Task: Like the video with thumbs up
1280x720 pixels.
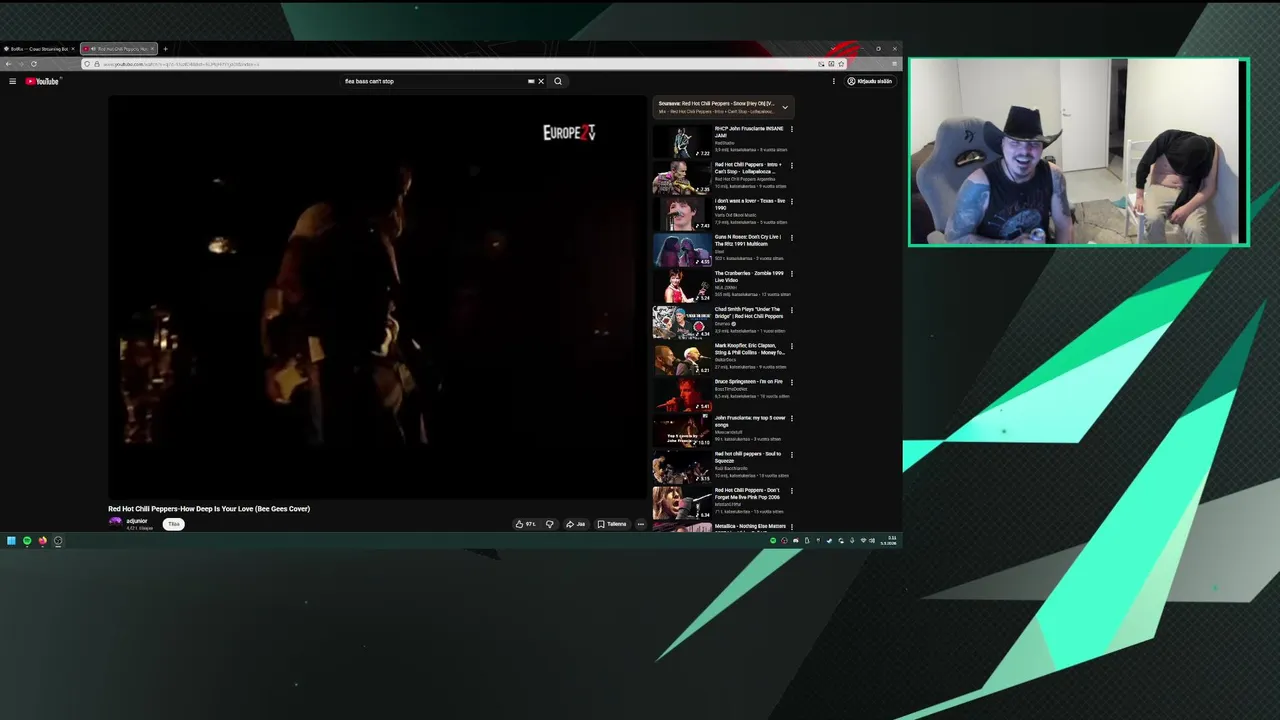Action: (525, 524)
